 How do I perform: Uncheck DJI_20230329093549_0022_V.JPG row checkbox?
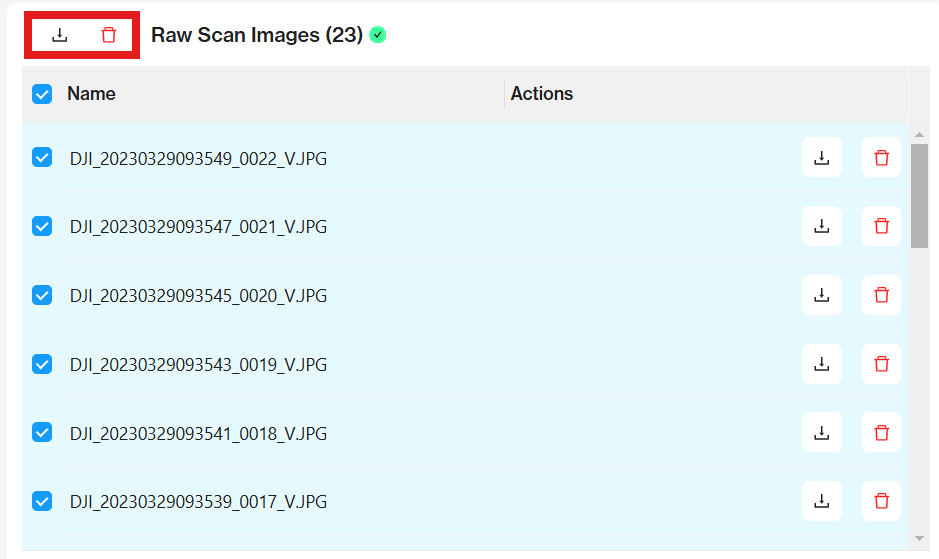click(42, 157)
